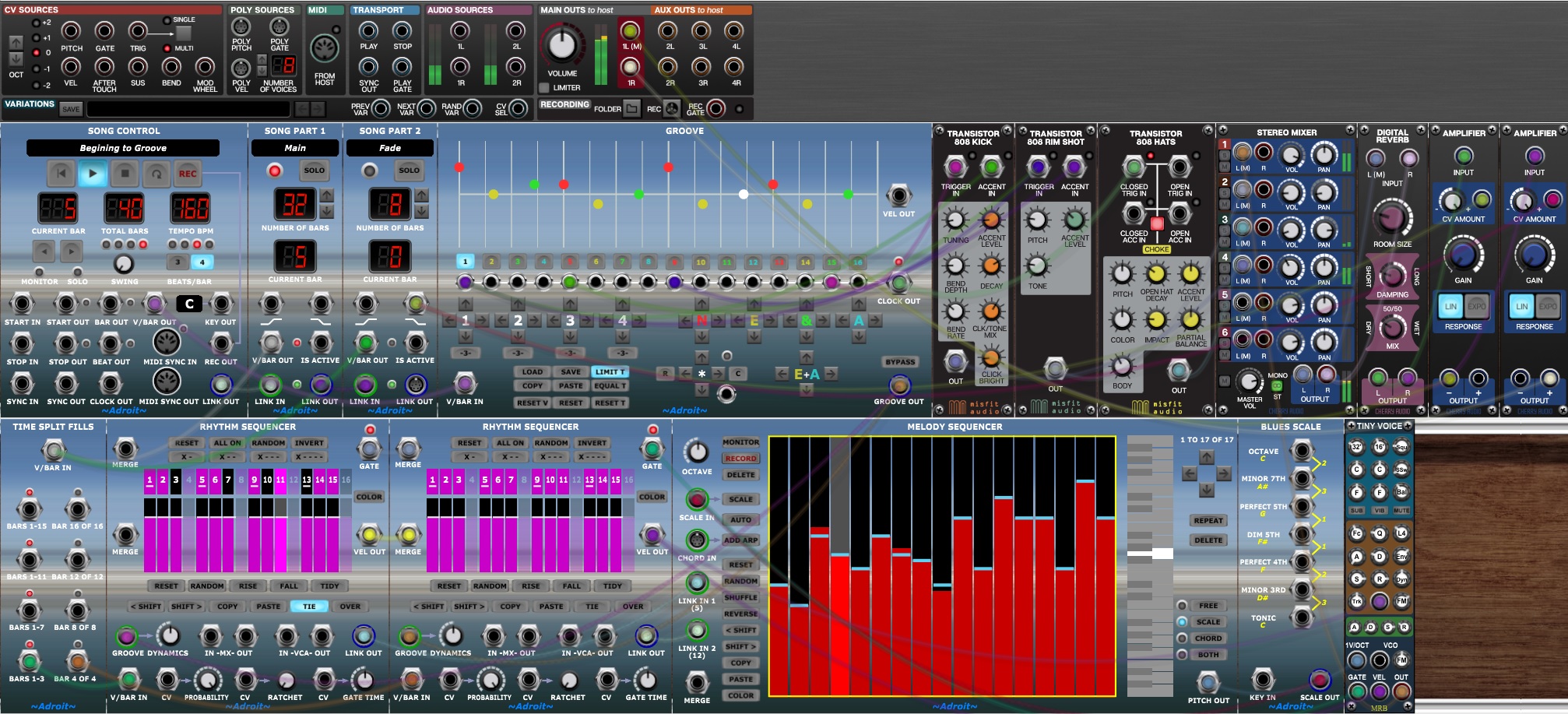Go to previous bar in Song Control

[x=44, y=251]
